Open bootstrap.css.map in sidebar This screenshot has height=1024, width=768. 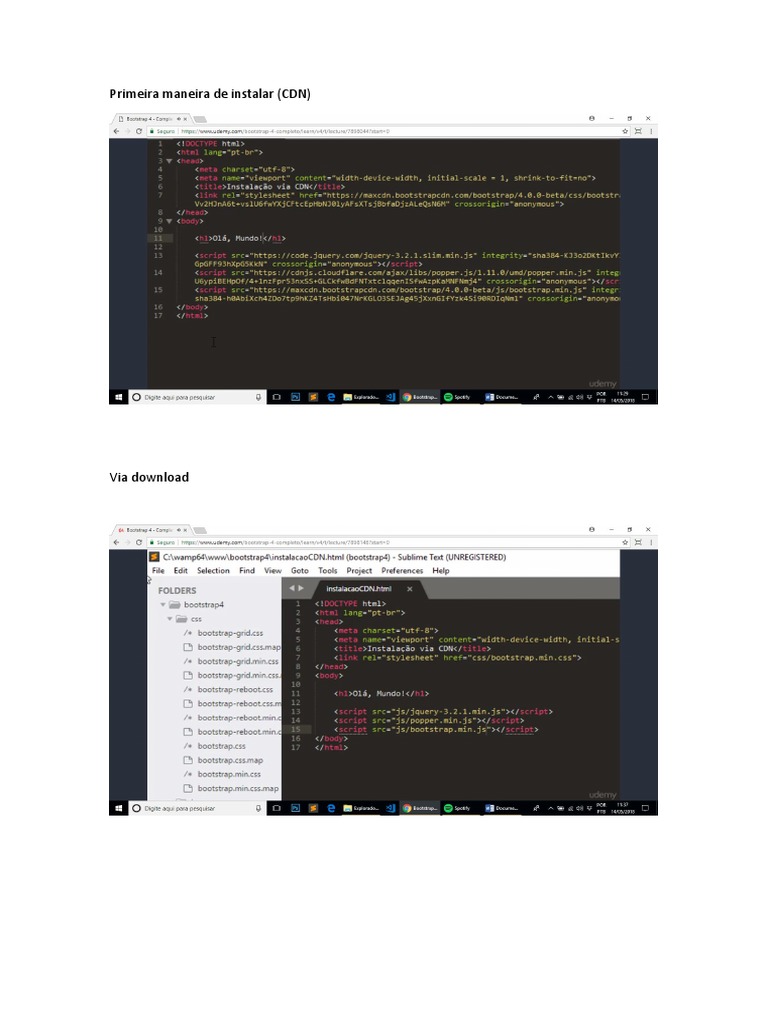230,760
